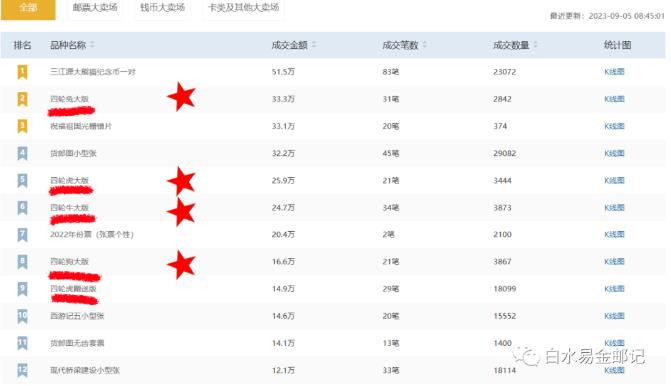
Task: Click the blue rank 4 ribbon badge
Action: (x=22, y=153)
